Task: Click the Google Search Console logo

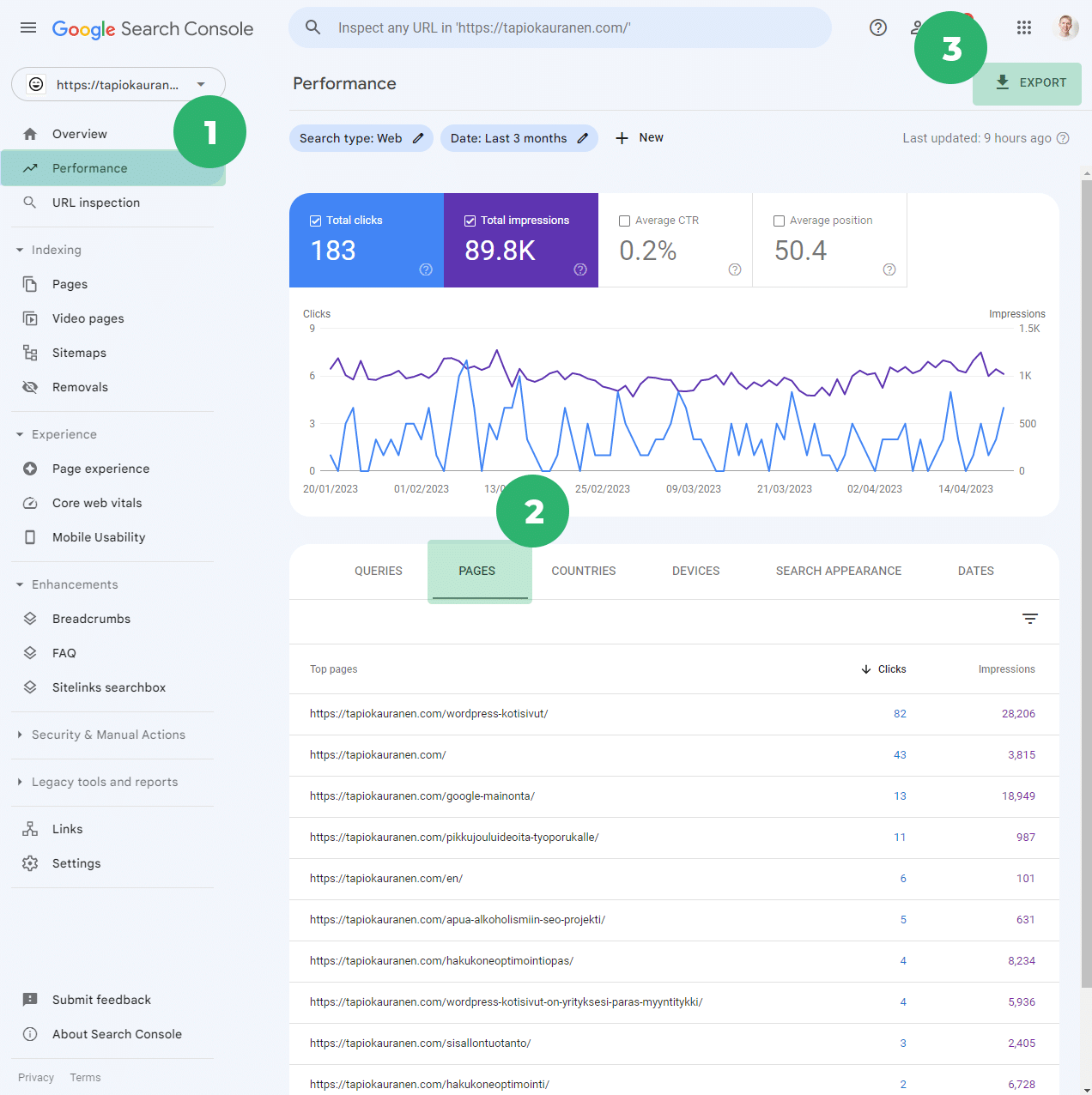Action: pos(153,28)
